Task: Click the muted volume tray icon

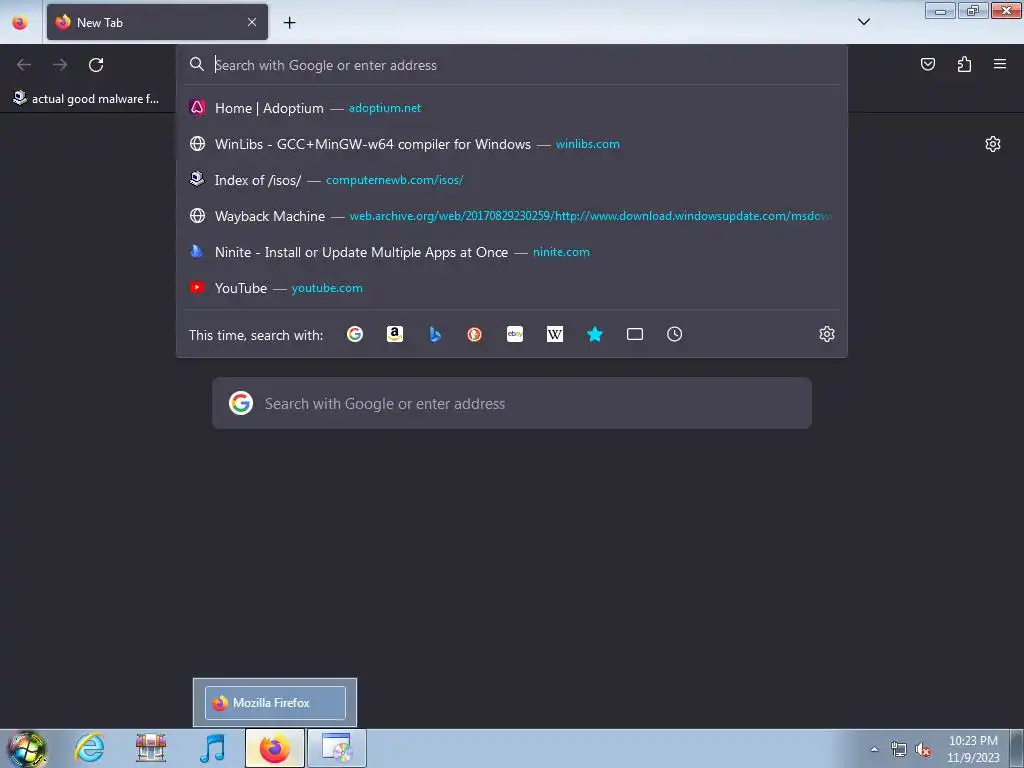Action: click(x=923, y=750)
